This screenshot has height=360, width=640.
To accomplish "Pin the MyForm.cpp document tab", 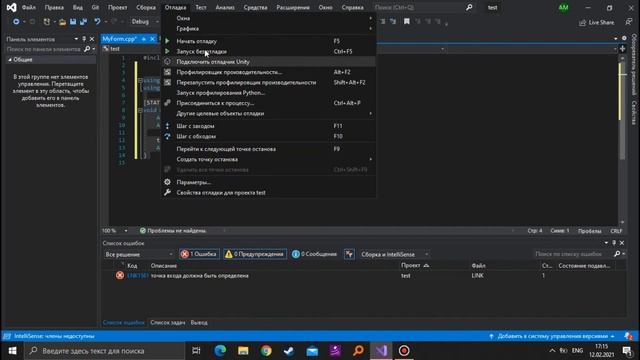I will pos(144,39).
